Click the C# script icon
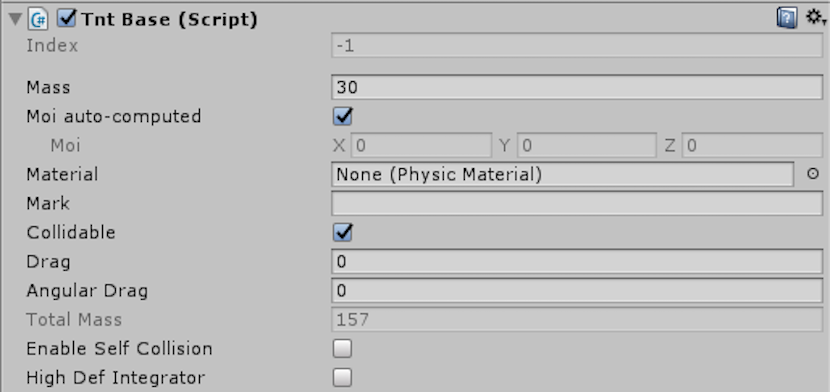This screenshot has width=830, height=392. pyautogui.click(x=39, y=20)
